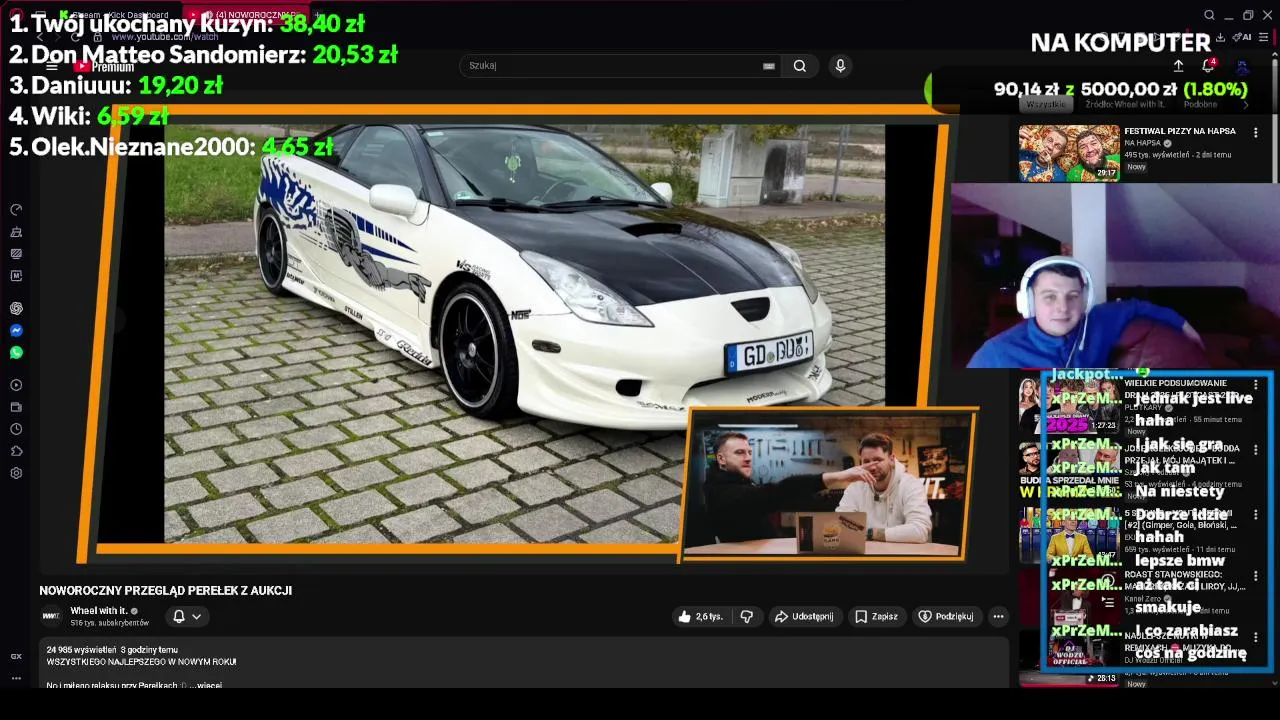Switch to Stream - Kick Dashboard tab
The height and width of the screenshot is (720, 1280).
click(117, 15)
